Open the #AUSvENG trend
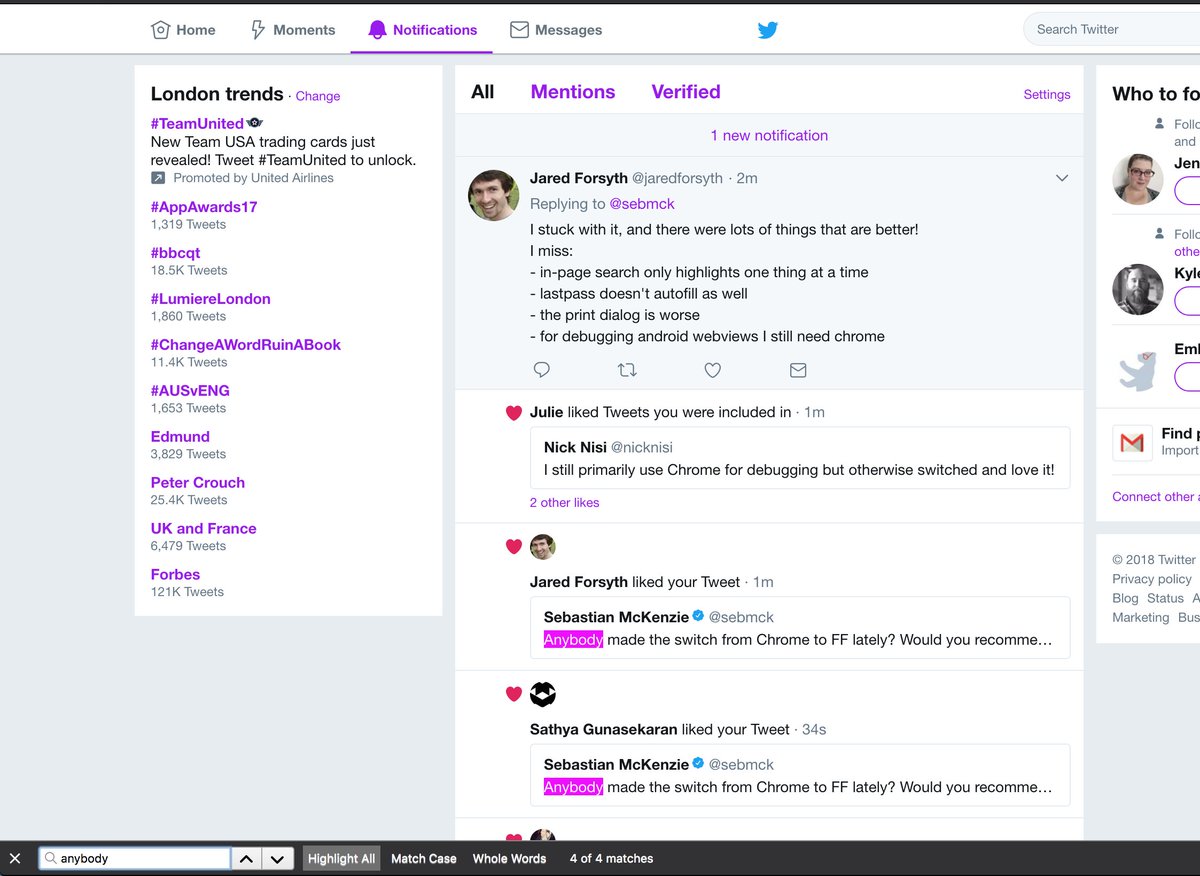 [190, 391]
